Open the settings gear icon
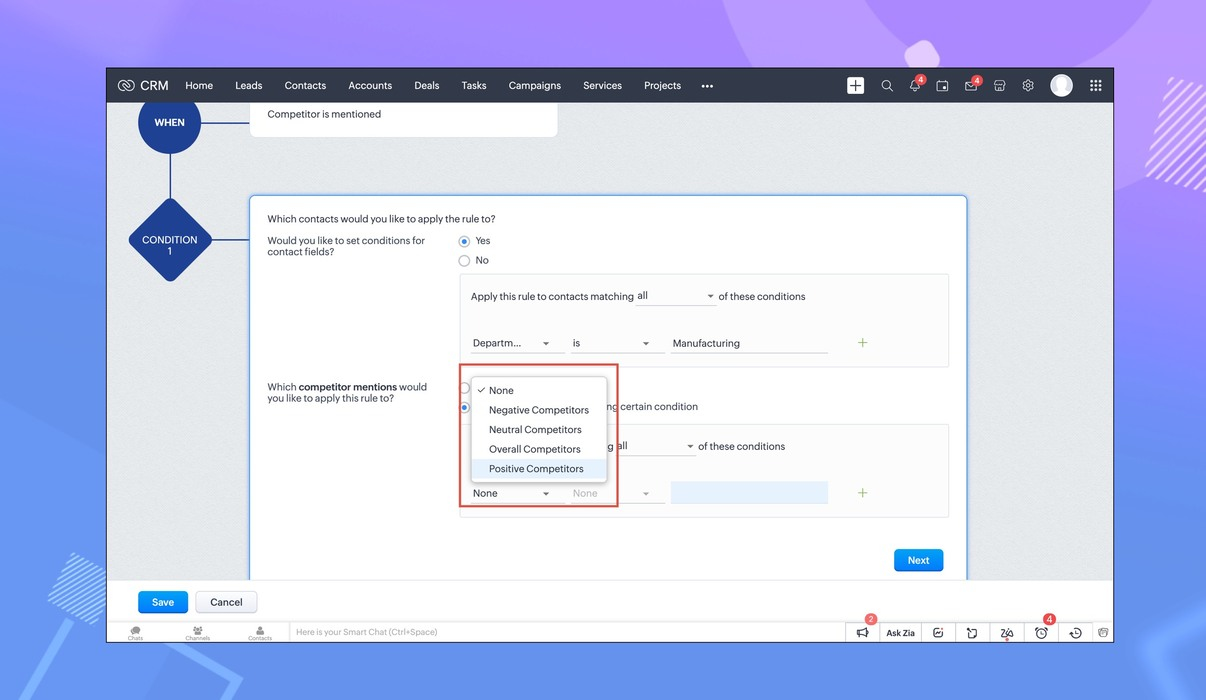This screenshot has height=700, width=1206. point(1028,86)
